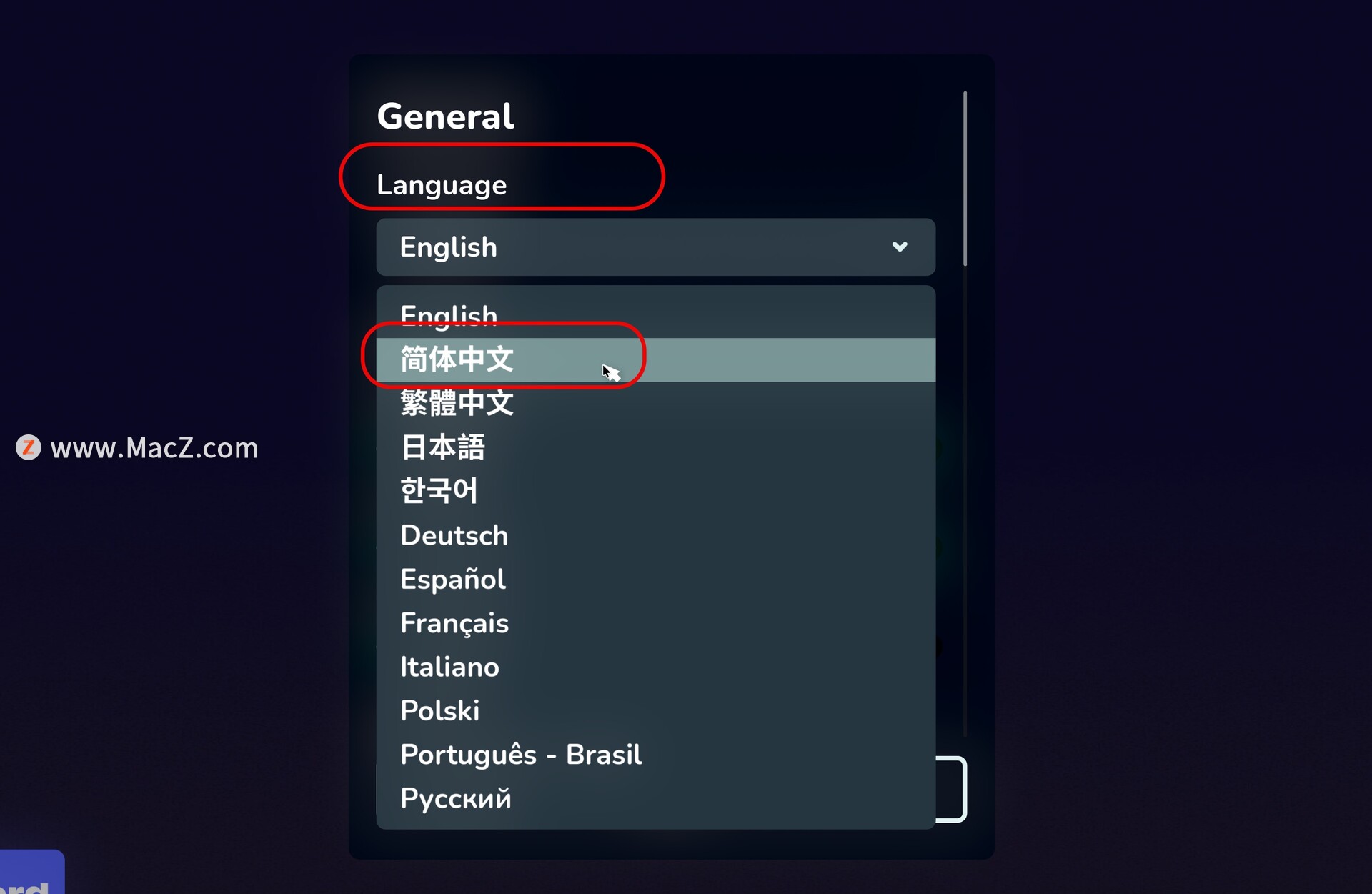Pick 한국어 as the language

(439, 491)
